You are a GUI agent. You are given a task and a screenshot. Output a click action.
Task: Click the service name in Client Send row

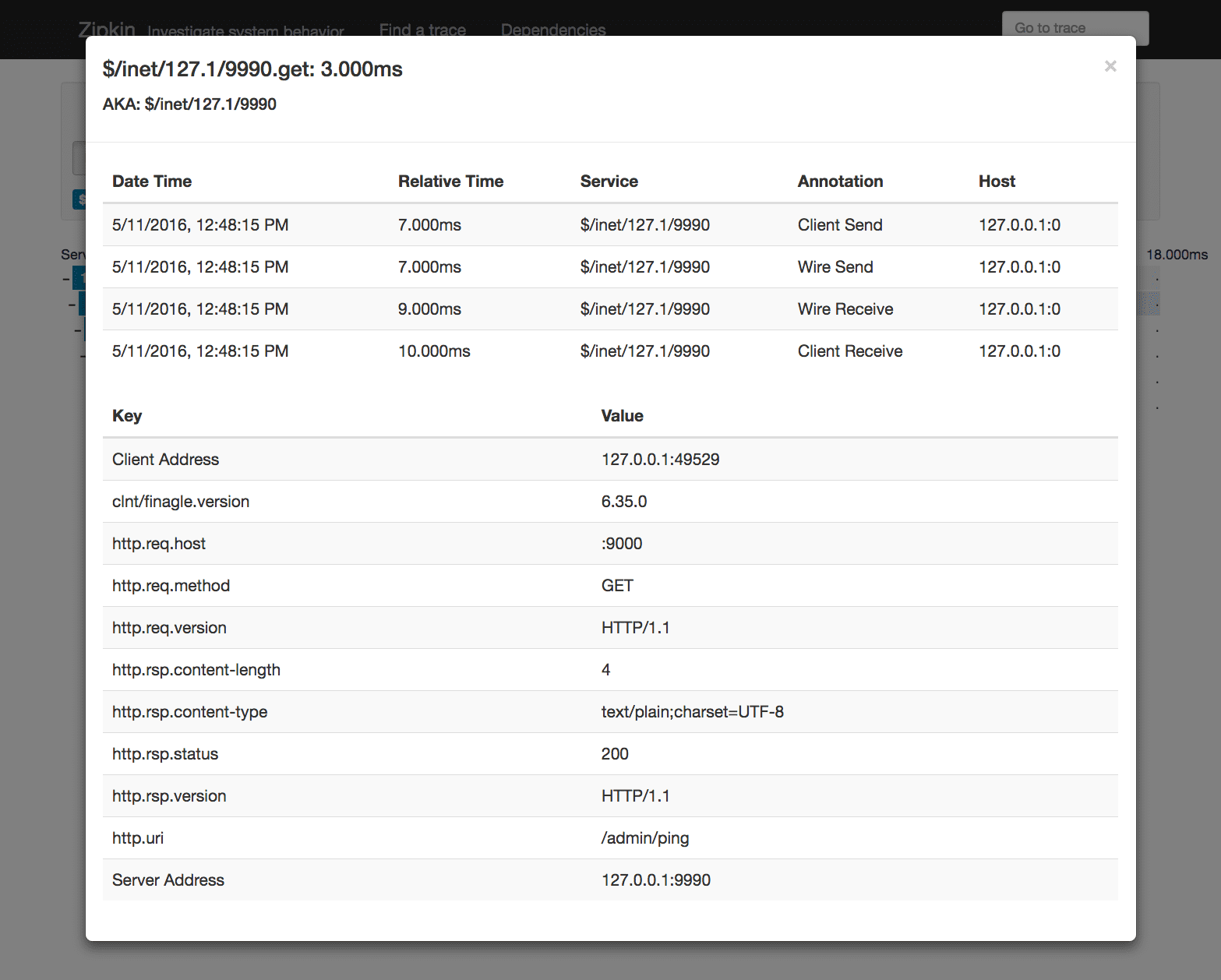645,225
